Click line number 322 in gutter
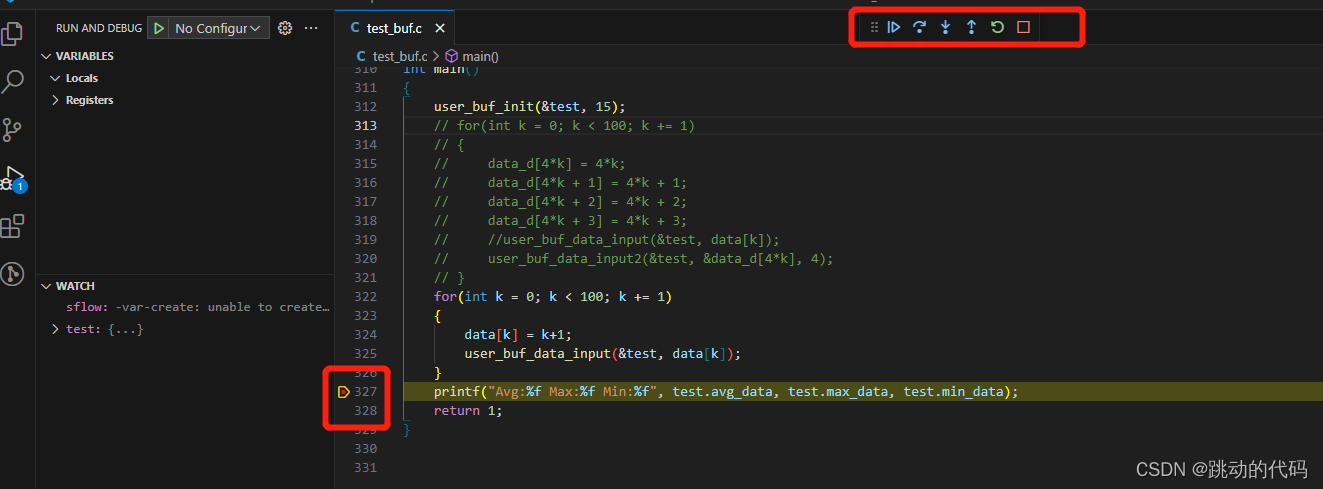The height and width of the screenshot is (489, 1323). tap(365, 297)
